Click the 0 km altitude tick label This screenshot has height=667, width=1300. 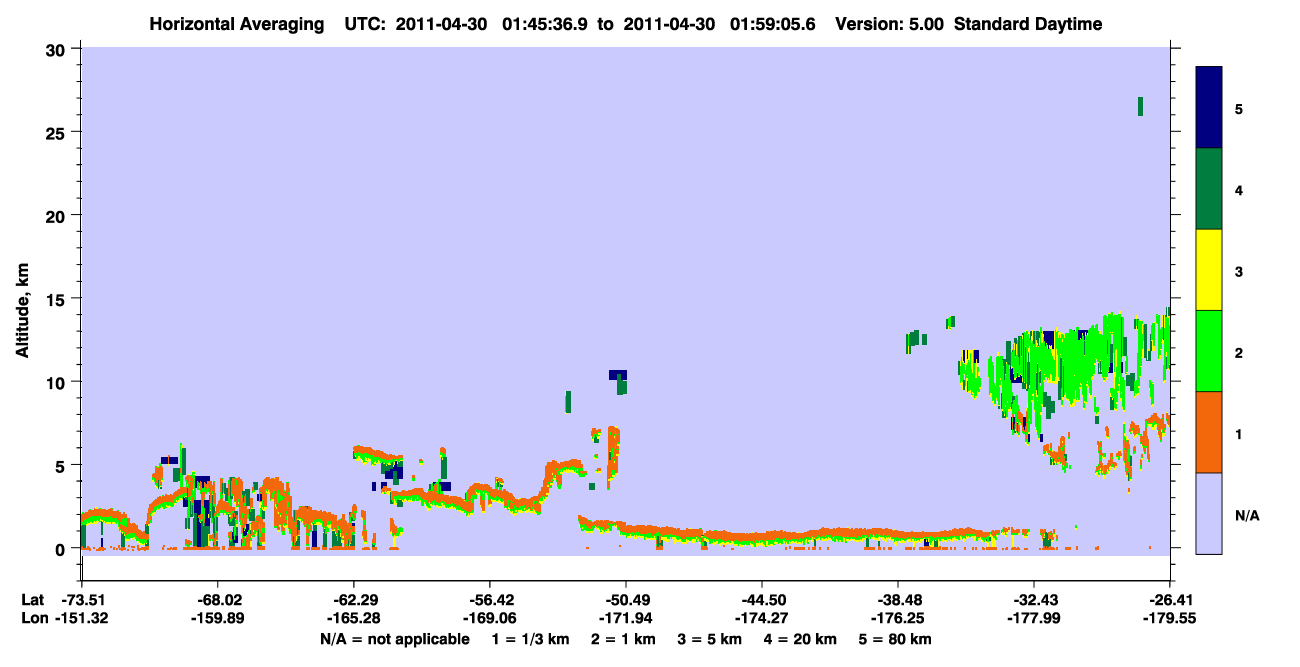[62, 549]
